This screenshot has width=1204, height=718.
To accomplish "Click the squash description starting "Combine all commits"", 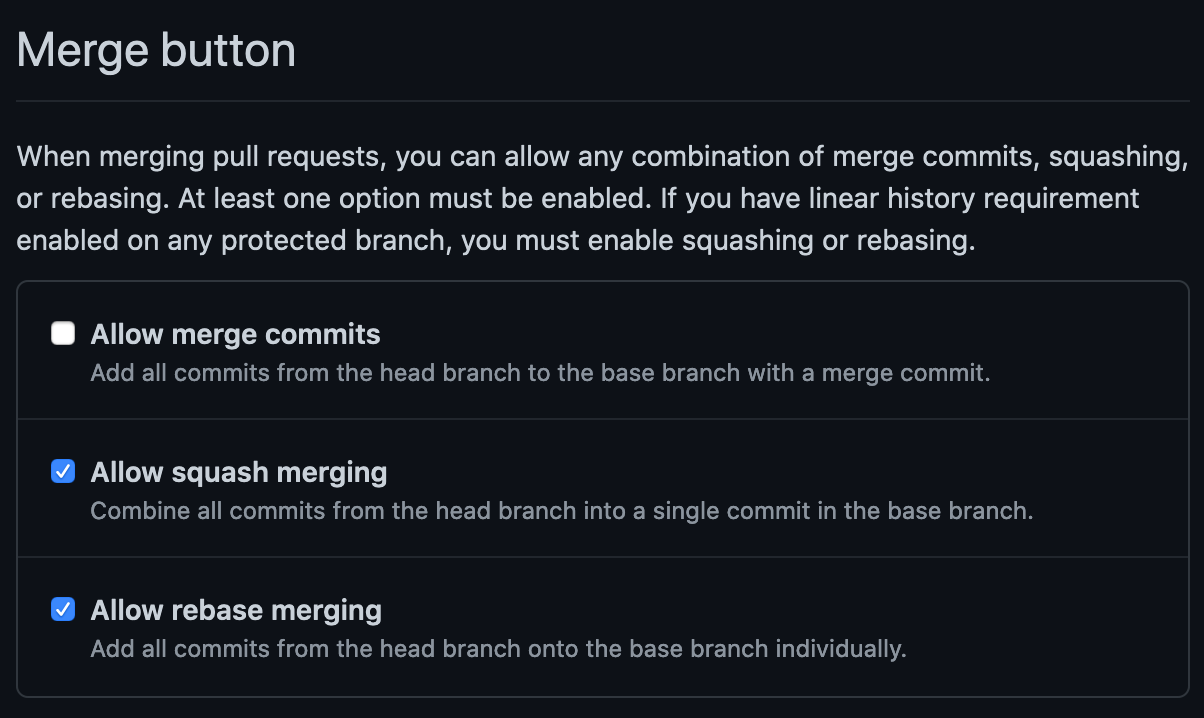I will coord(561,512).
